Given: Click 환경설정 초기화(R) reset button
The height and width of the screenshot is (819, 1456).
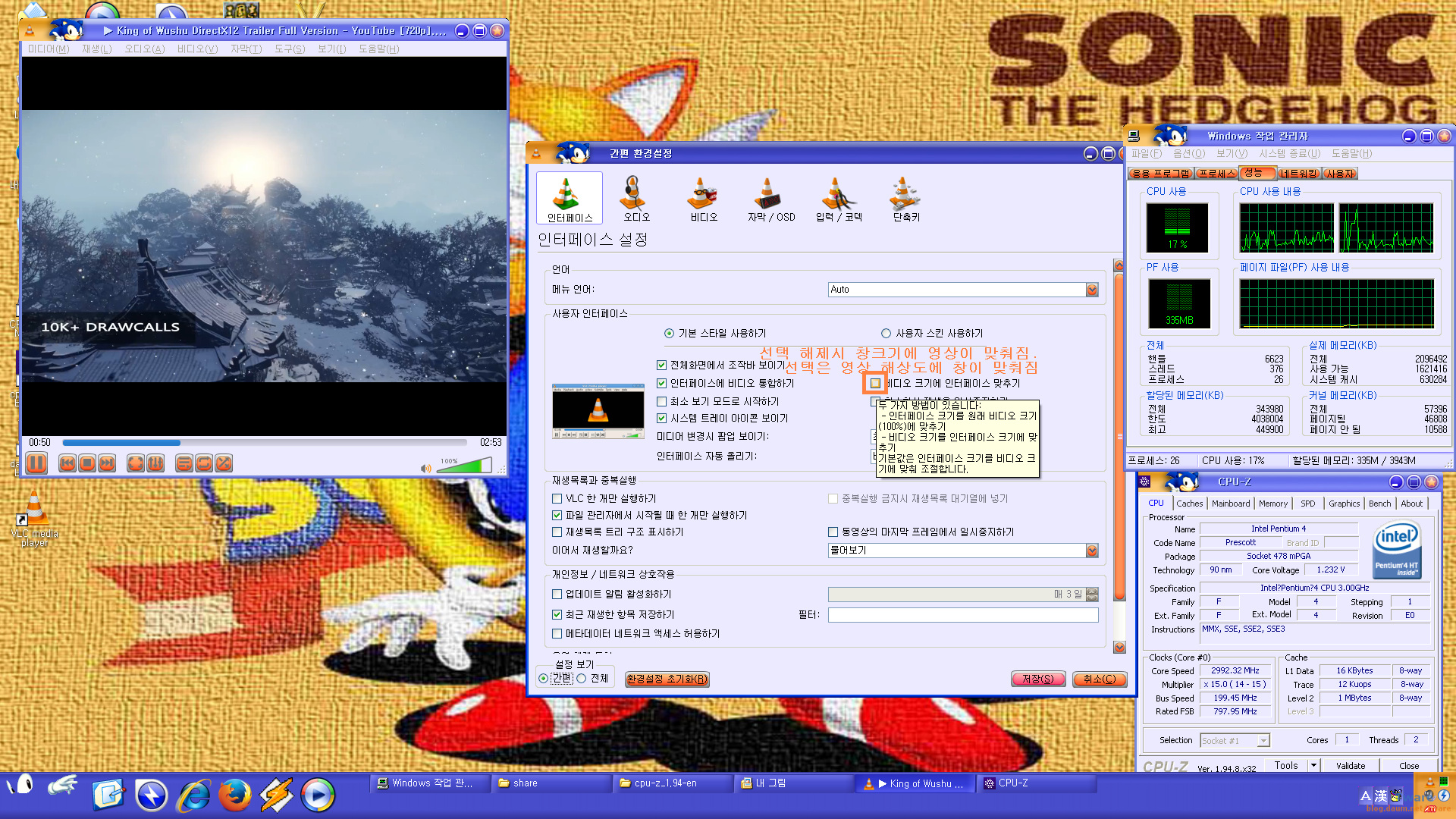Looking at the screenshot, I should tap(667, 679).
